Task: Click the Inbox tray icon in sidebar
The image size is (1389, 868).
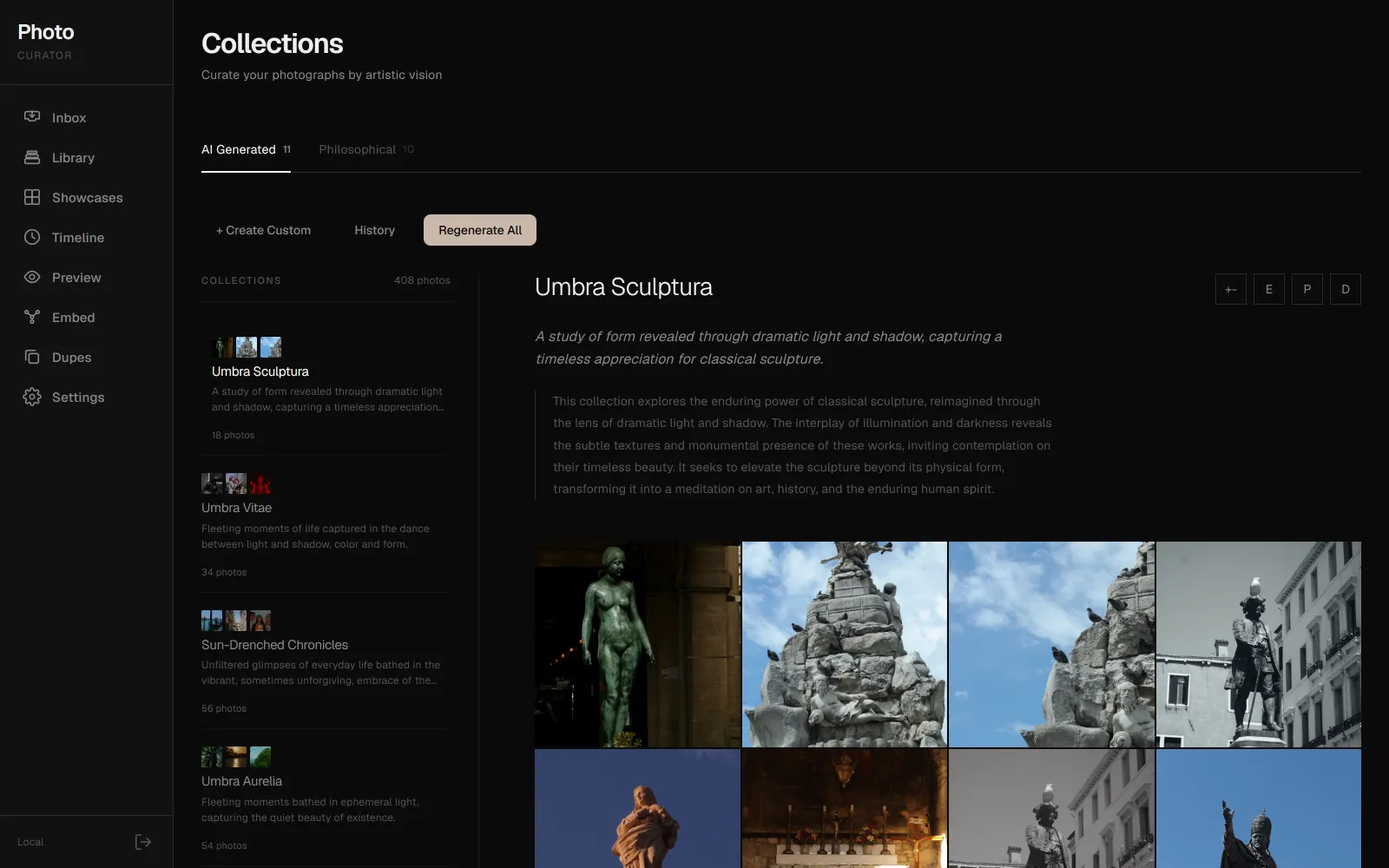Action: coord(32,117)
